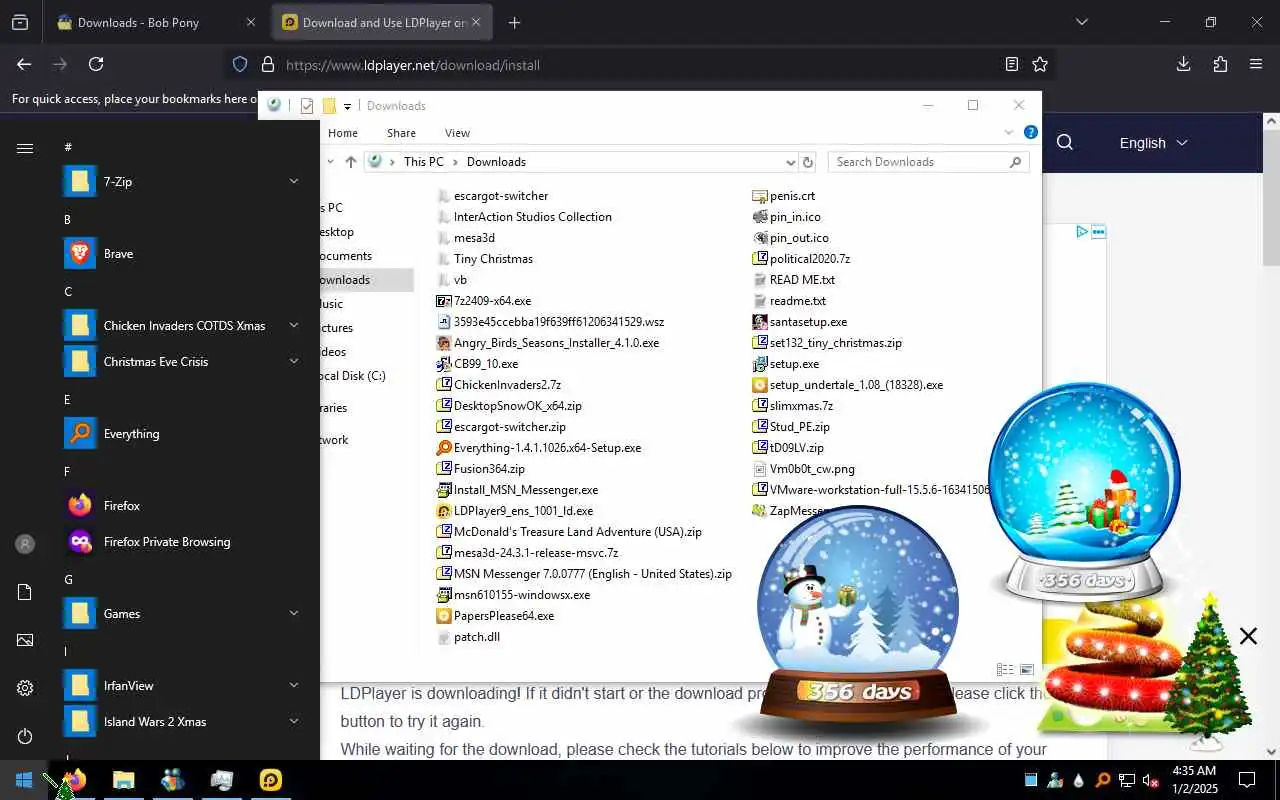Close the LDPlayer download tab
The height and width of the screenshot is (800, 1280).
pos(476,22)
